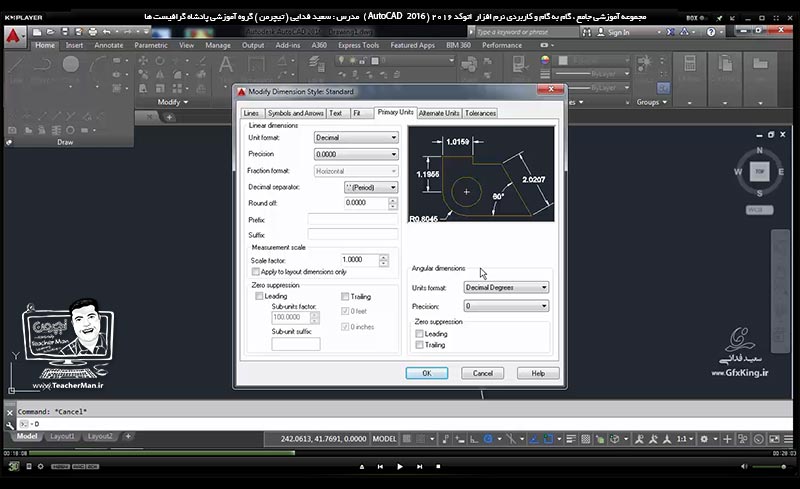Open Layer Properties icon in the ribbon
The height and width of the screenshot is (489, 800).
[x=316, y=64]
